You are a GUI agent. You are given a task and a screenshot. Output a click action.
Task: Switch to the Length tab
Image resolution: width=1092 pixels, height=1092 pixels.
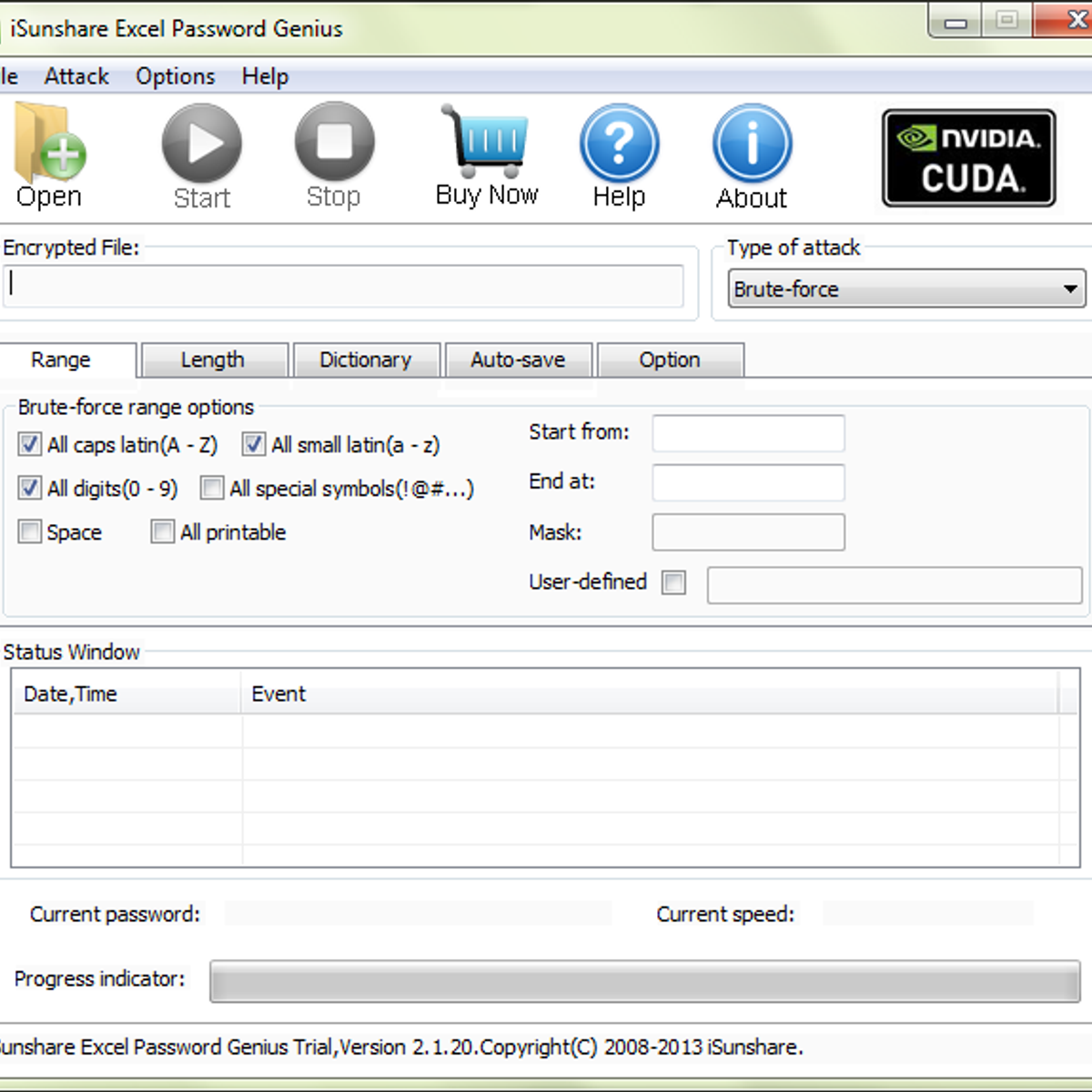(x=215, y=359)
